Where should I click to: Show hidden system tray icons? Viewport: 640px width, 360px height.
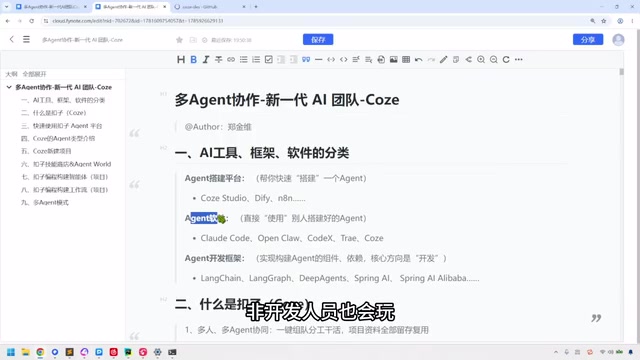pyautogui.click(x=556, y=352)
